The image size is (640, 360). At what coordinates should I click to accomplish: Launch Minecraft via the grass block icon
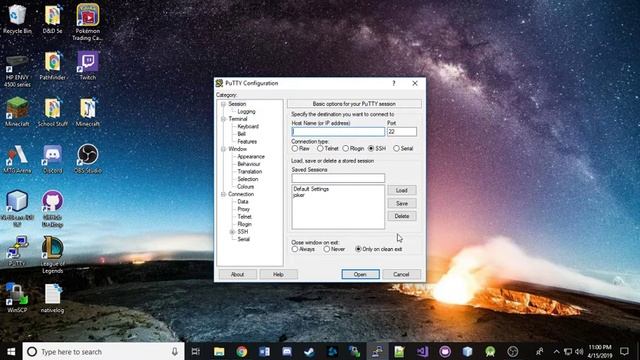tap(17, 112)
